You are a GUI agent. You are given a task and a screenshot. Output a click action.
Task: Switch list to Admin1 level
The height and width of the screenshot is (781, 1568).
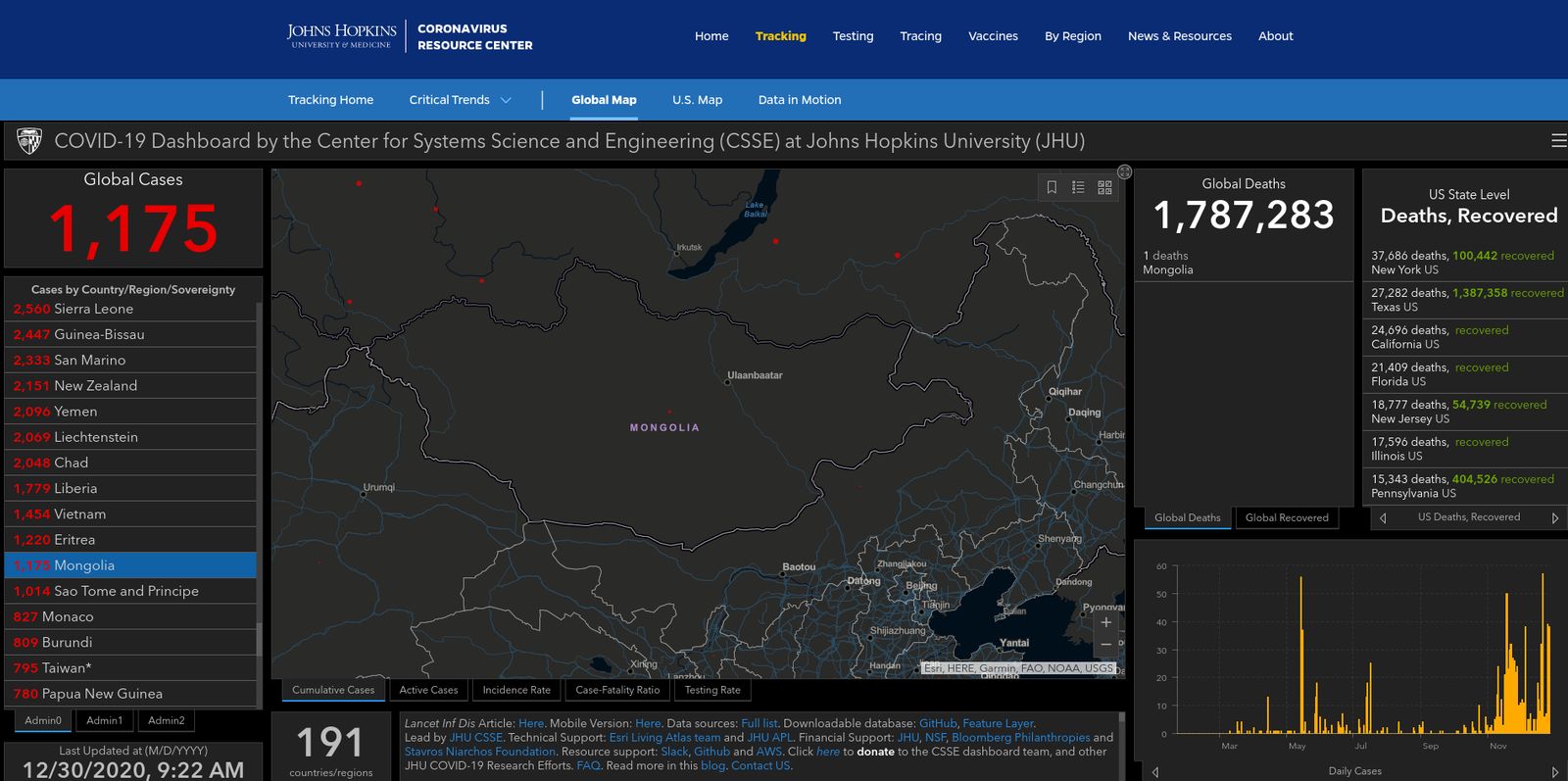[x=105, y=720]
